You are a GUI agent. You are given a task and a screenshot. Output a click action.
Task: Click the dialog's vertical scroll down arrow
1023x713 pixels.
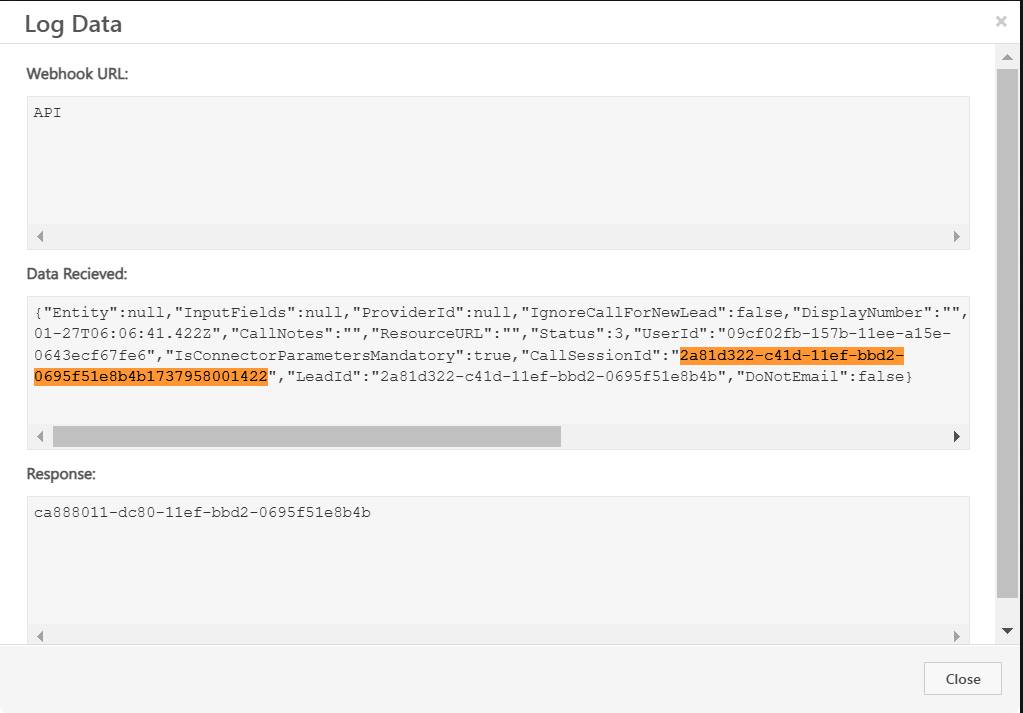pos(1007,630)
